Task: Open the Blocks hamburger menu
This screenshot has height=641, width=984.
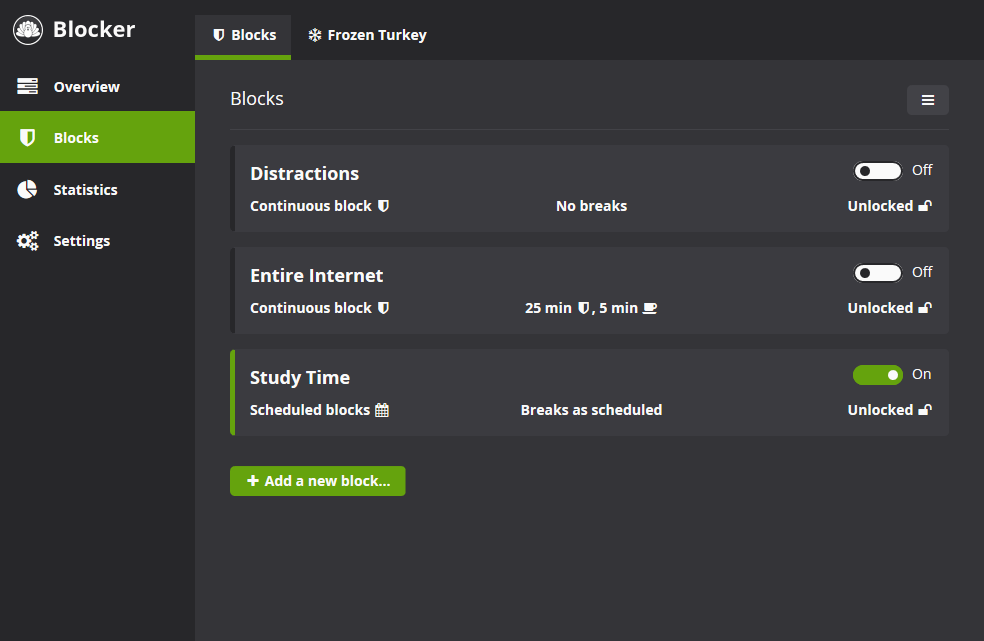Action: click(928, 100)
